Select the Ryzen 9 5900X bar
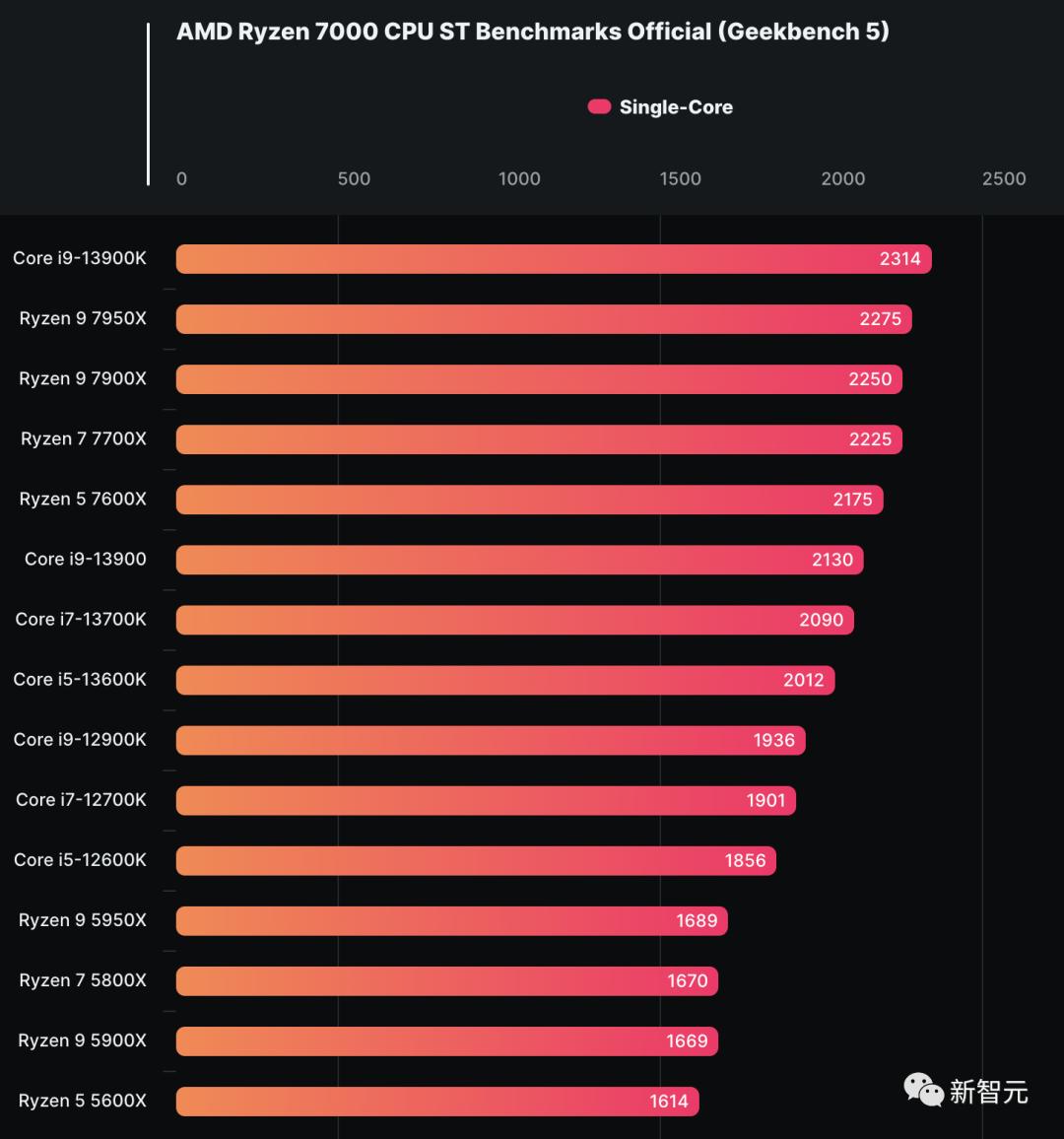Screen dimensions: 1064x1139 tap(446, 1041)
